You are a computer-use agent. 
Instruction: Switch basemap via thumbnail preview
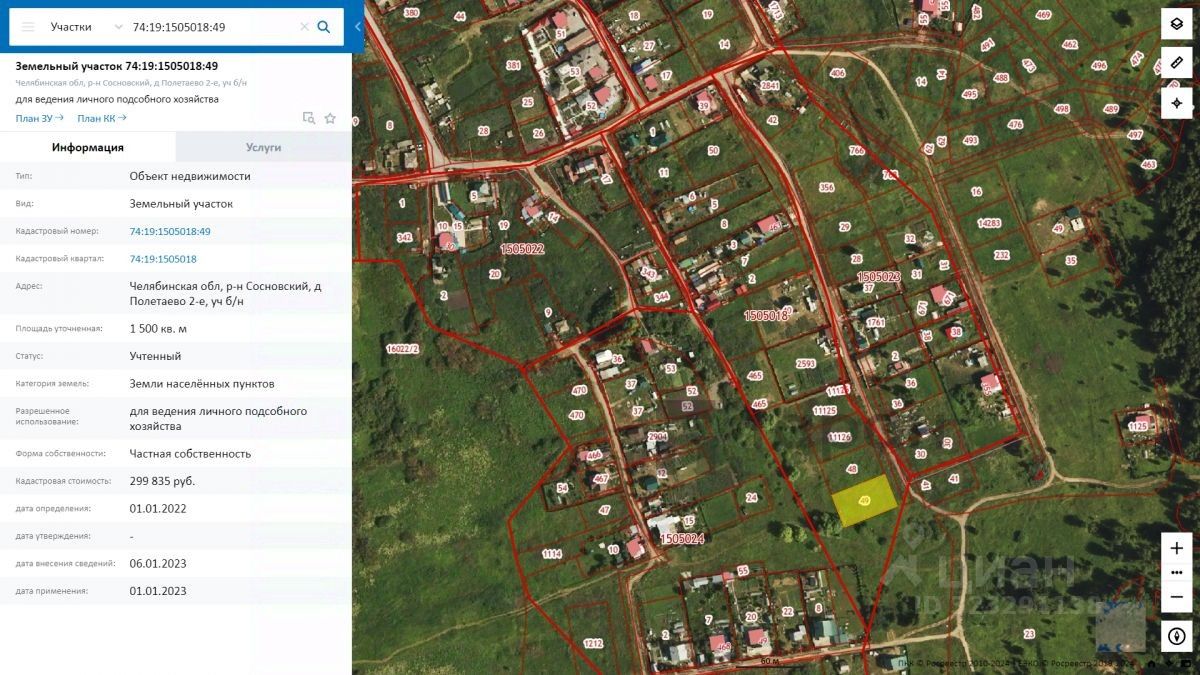(1121, 626)
